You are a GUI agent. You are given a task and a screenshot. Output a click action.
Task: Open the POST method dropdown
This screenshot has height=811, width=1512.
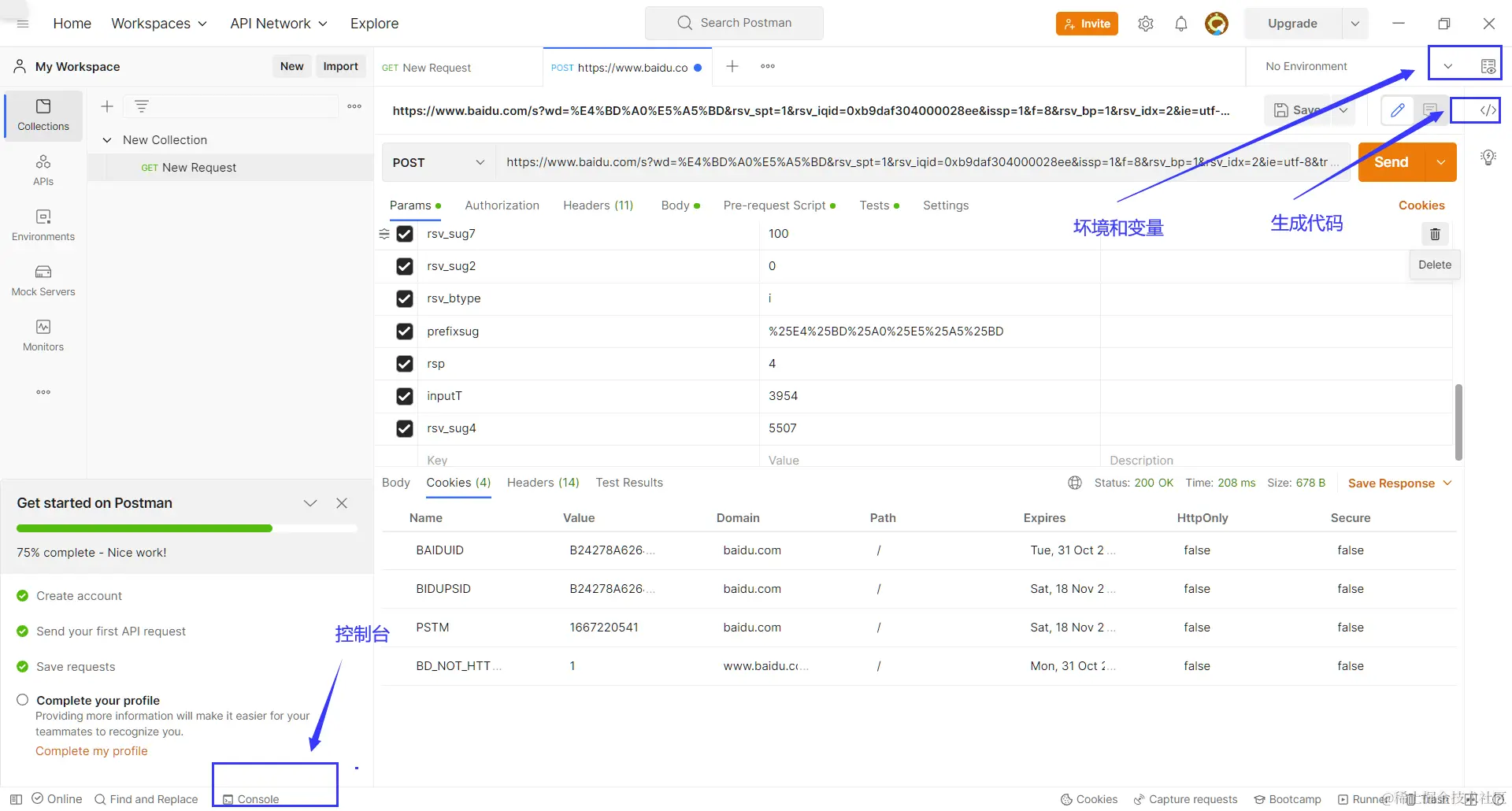click(x=439, y=162)
